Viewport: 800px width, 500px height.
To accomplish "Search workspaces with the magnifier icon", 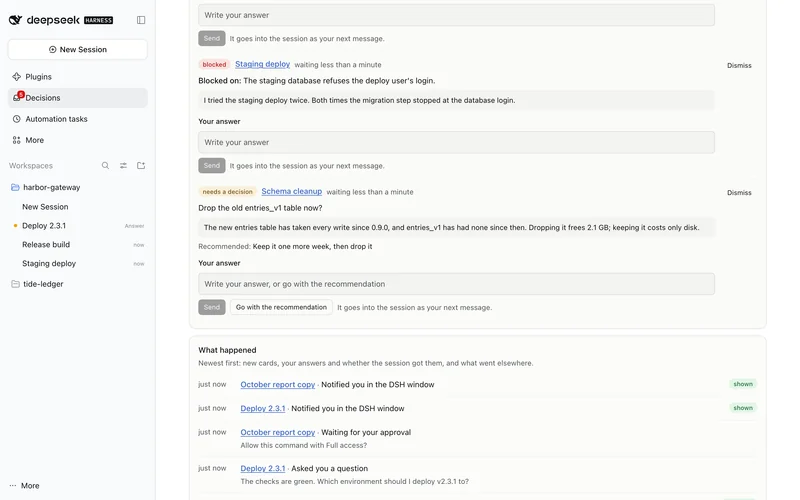I will (x=105, y=165).
